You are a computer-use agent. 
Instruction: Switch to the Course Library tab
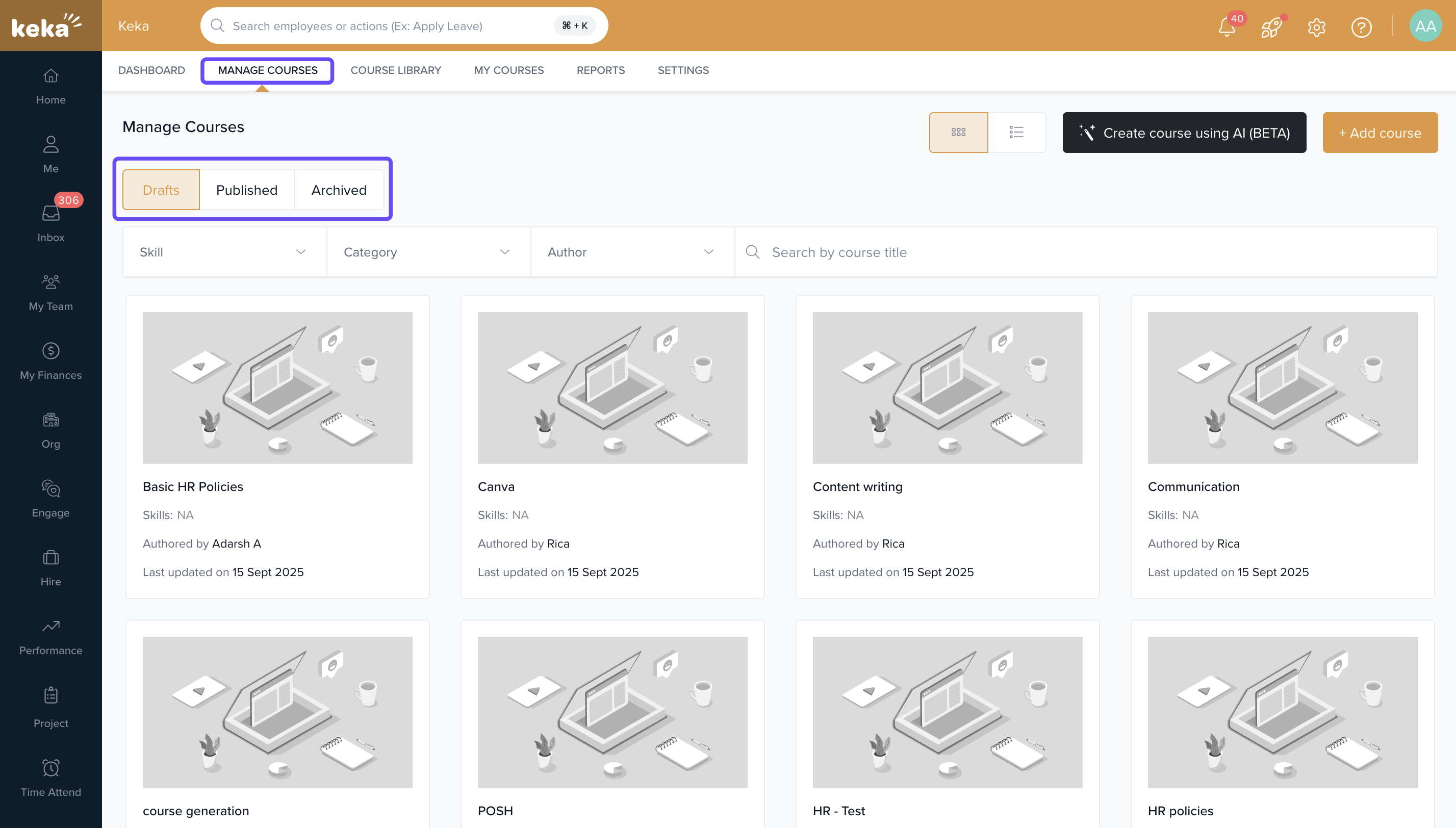point(395,70)
